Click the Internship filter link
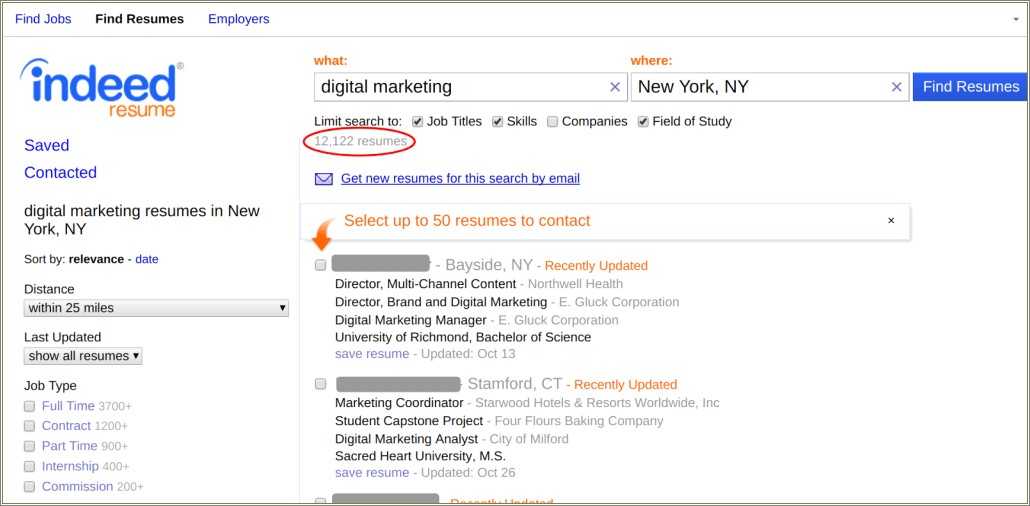Screen dimensions: 1030x506 pos(70,467)
